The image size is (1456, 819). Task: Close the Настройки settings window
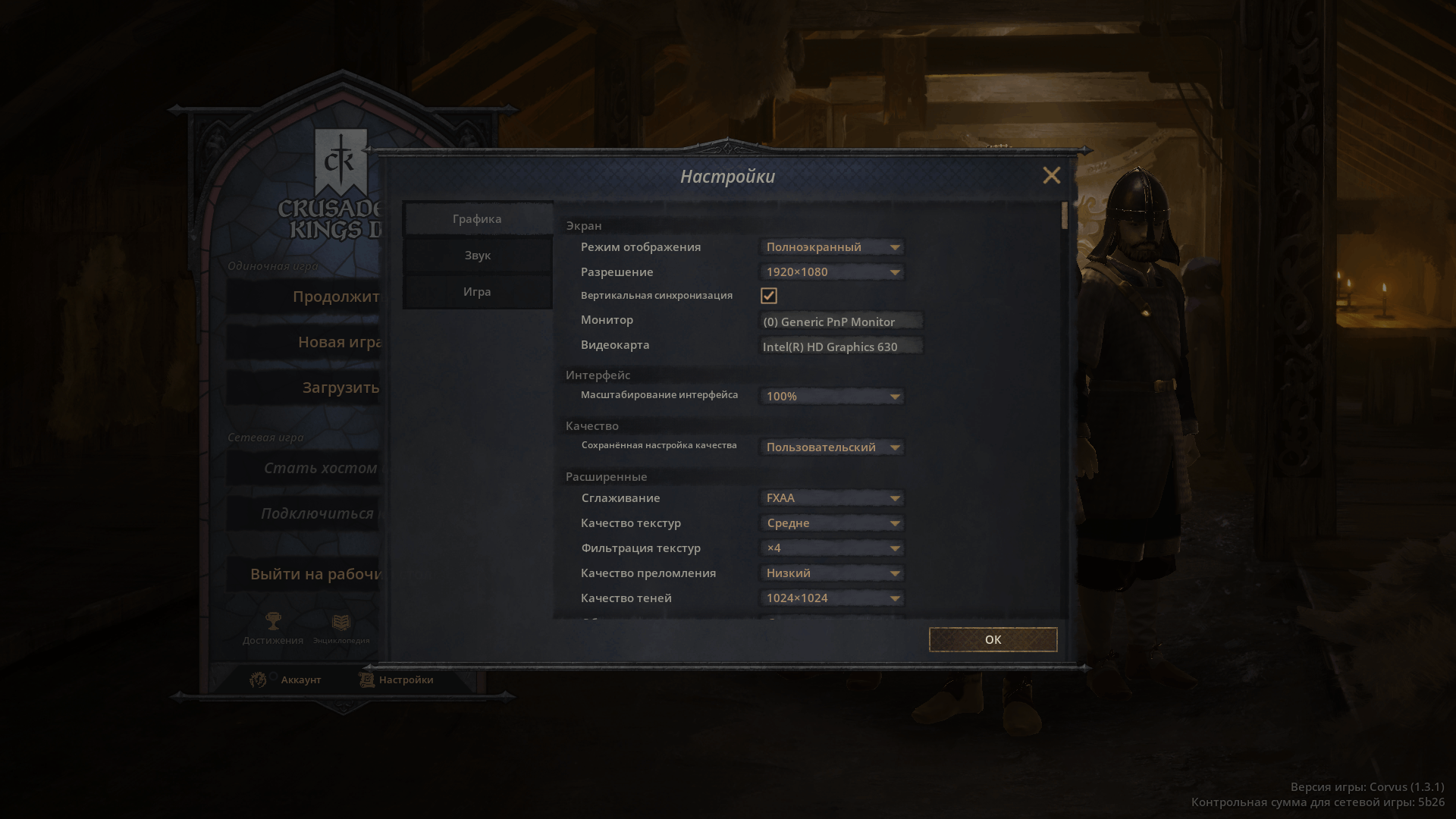[x=1051, y=175]
